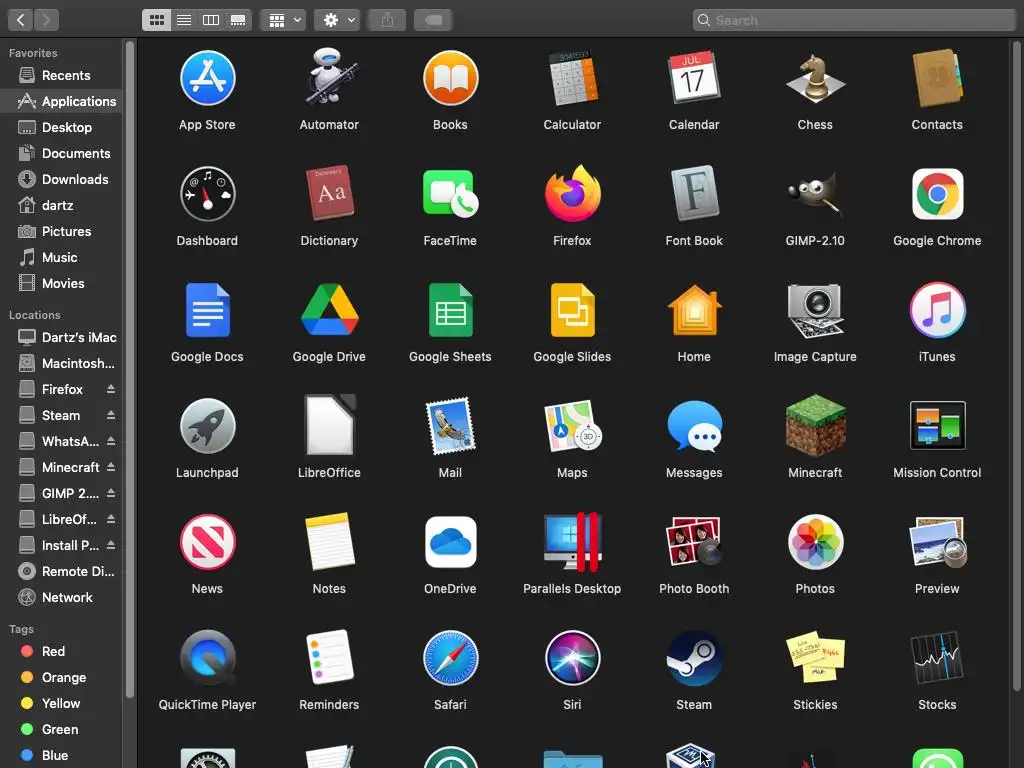1024x768 pixels.
Task: Open Siri app icon
Action: pyautogui.click(x=572, y=658)
